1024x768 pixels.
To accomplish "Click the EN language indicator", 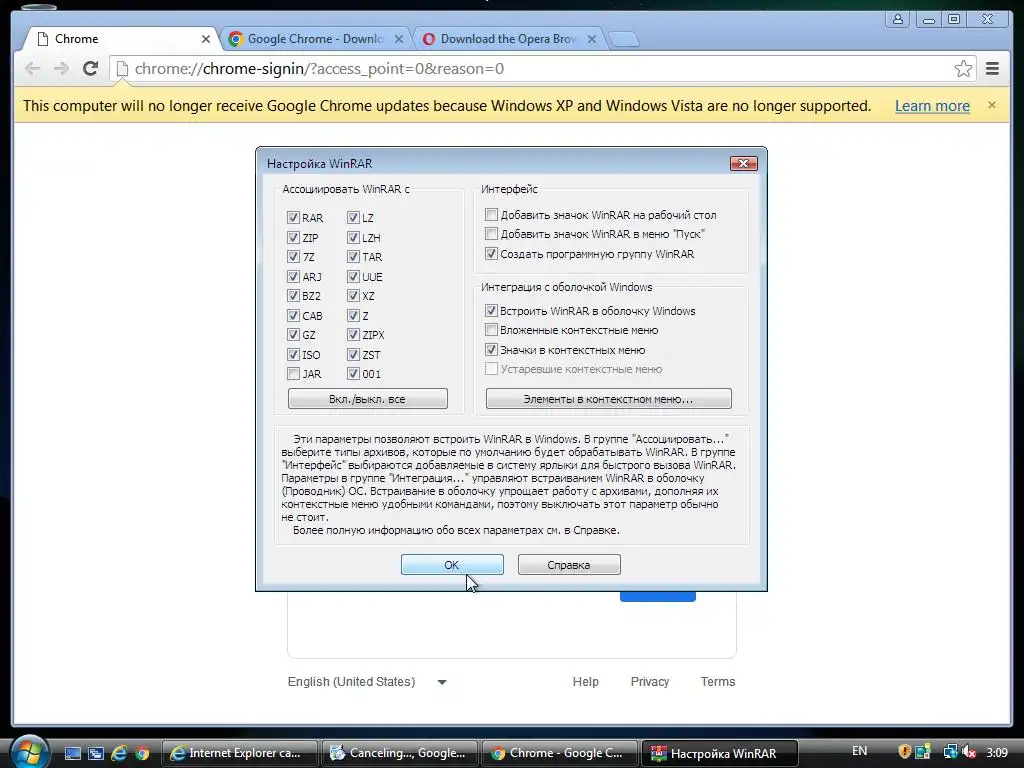I will coord(859,751).
